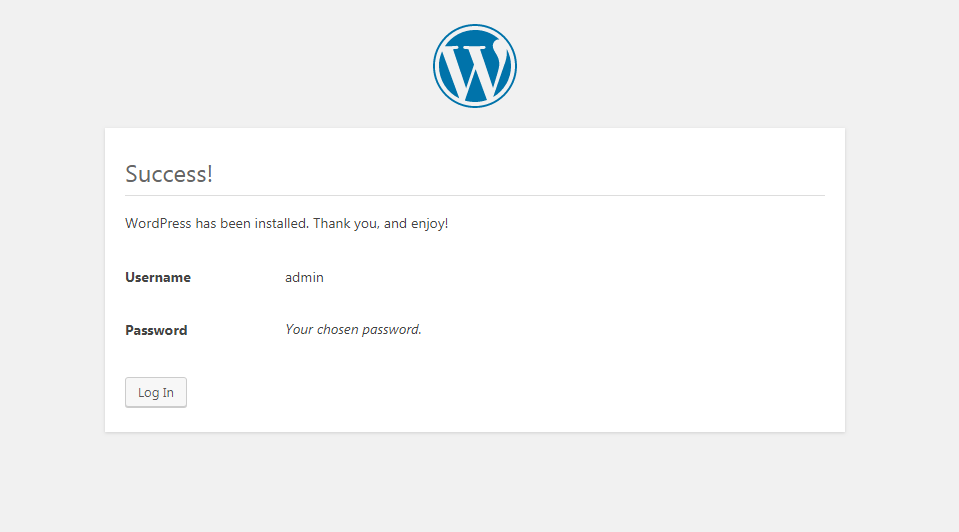Click the white W letter inside logo
The height and width of the screenshot is (532, 959).
pyautogui.click(x=475, y=69)
